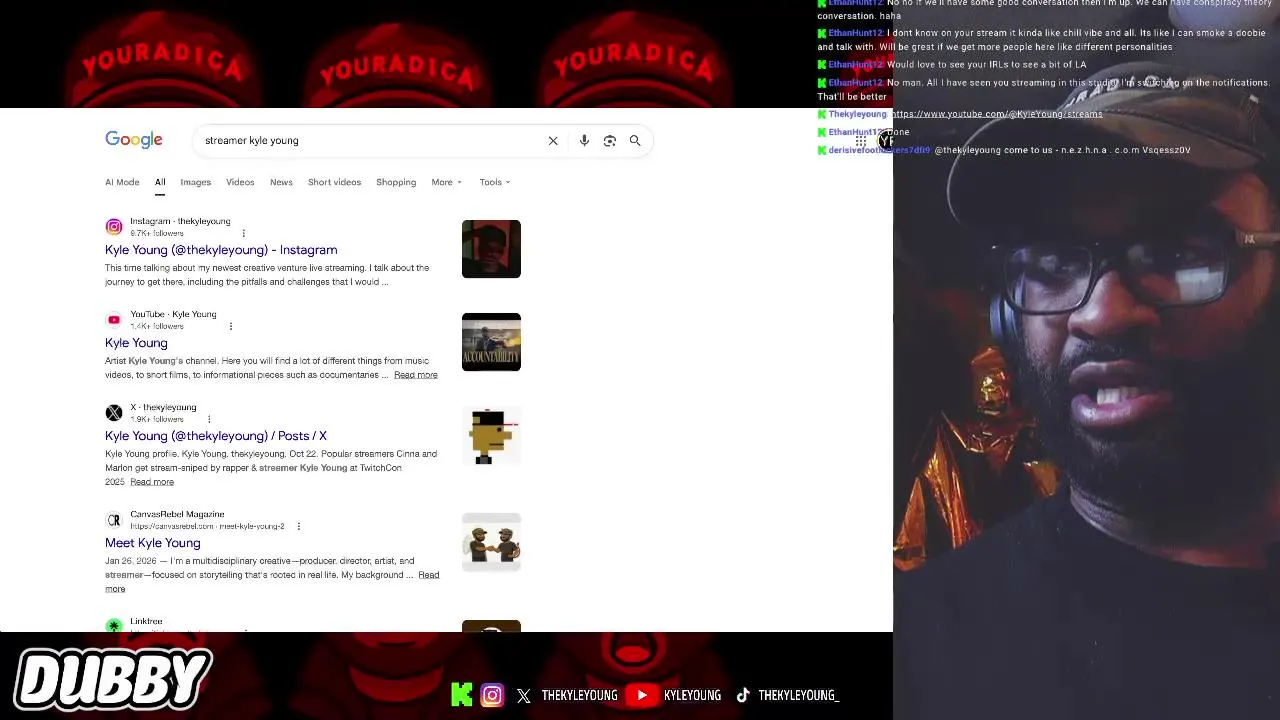Click the X icon in the bottom overlay

coord(524,696)
